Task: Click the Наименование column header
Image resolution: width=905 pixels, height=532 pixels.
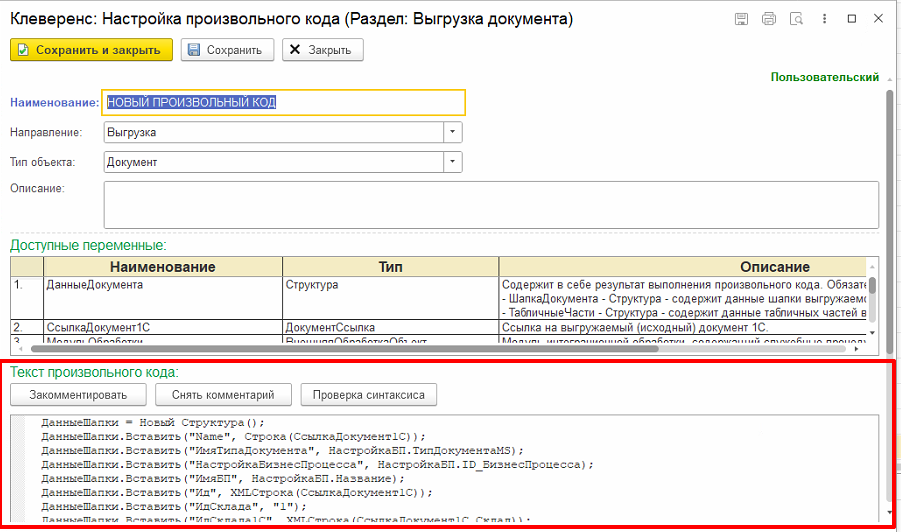Action: tap(163, 267)
